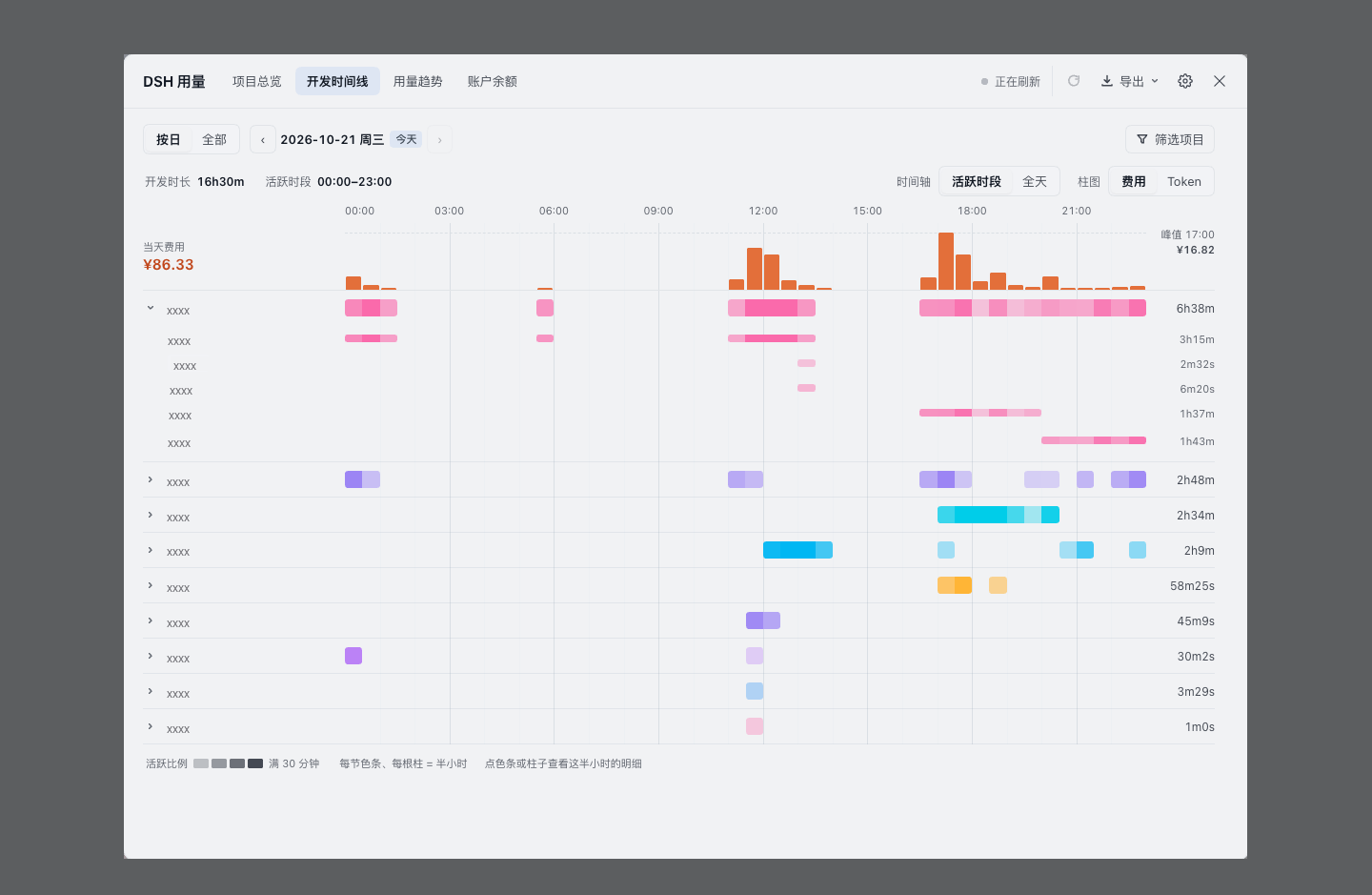Select the 开发时间线 tab
The image size is (1372, 895).
pos(337,81)
